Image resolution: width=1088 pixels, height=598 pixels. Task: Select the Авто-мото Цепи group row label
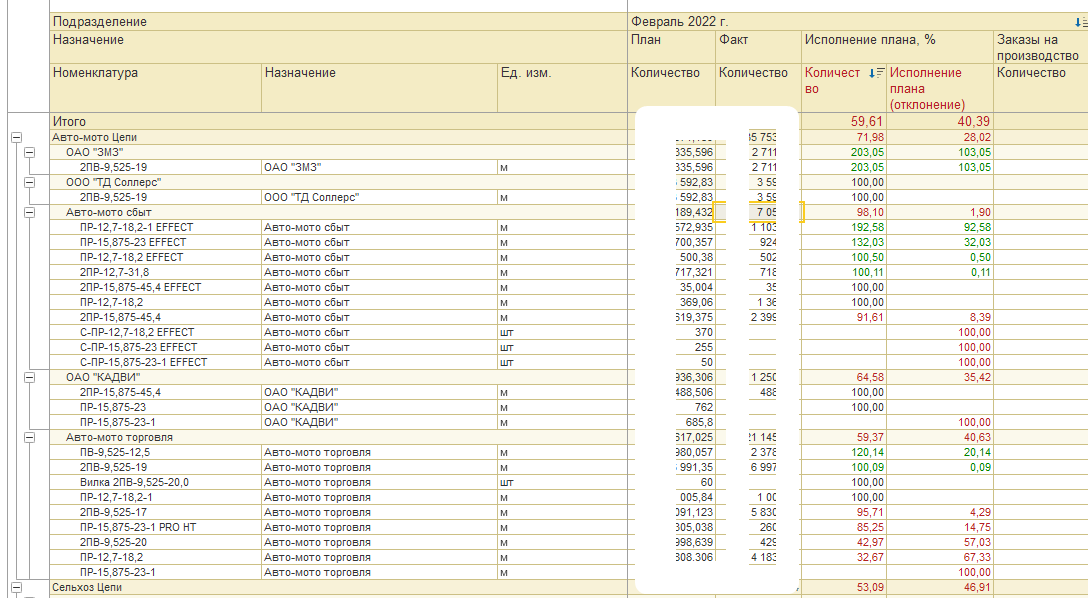[94, 137]
